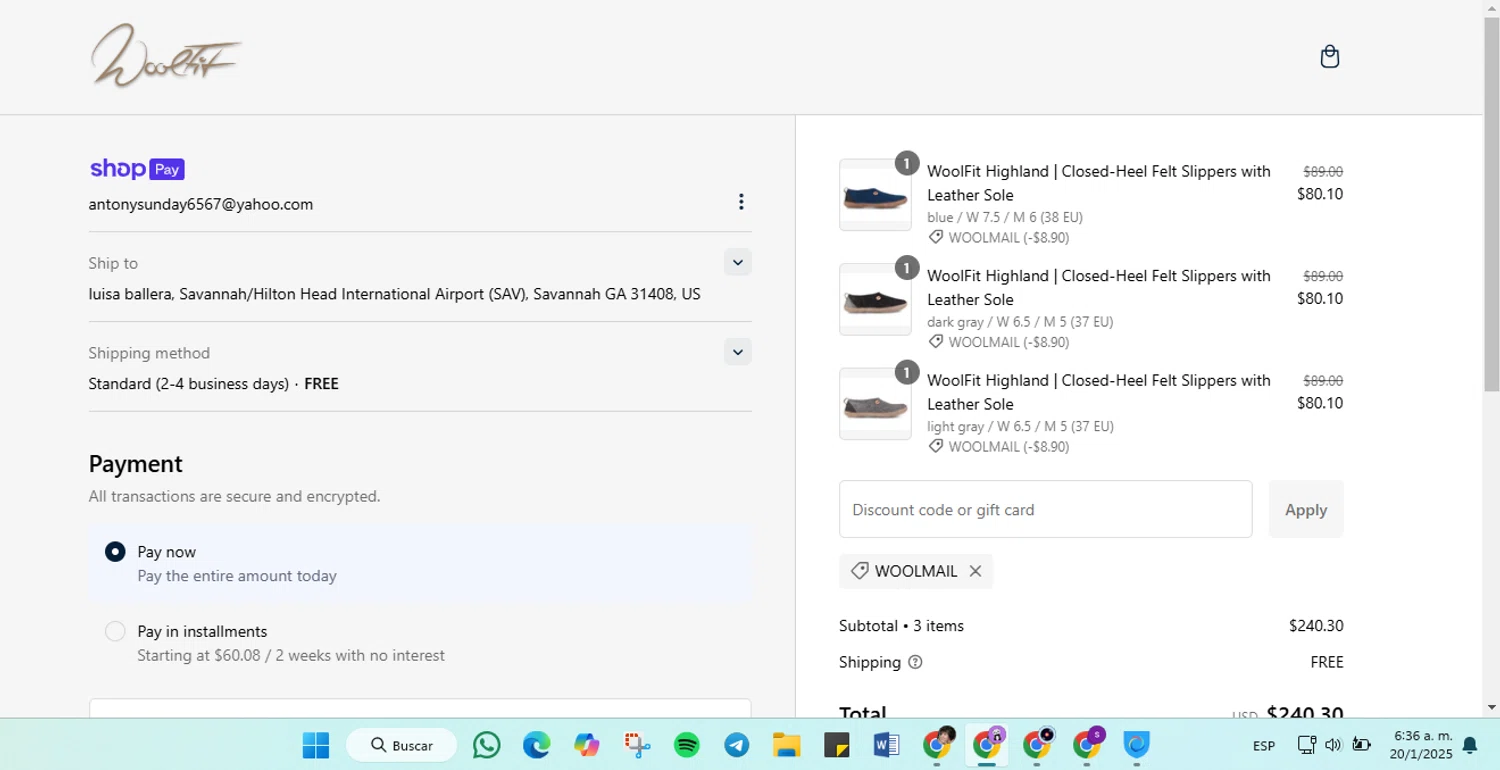Open the Windows Start menu
Image resolution: width=1500 pixels, height=770 pixels.
click(316, 745)
